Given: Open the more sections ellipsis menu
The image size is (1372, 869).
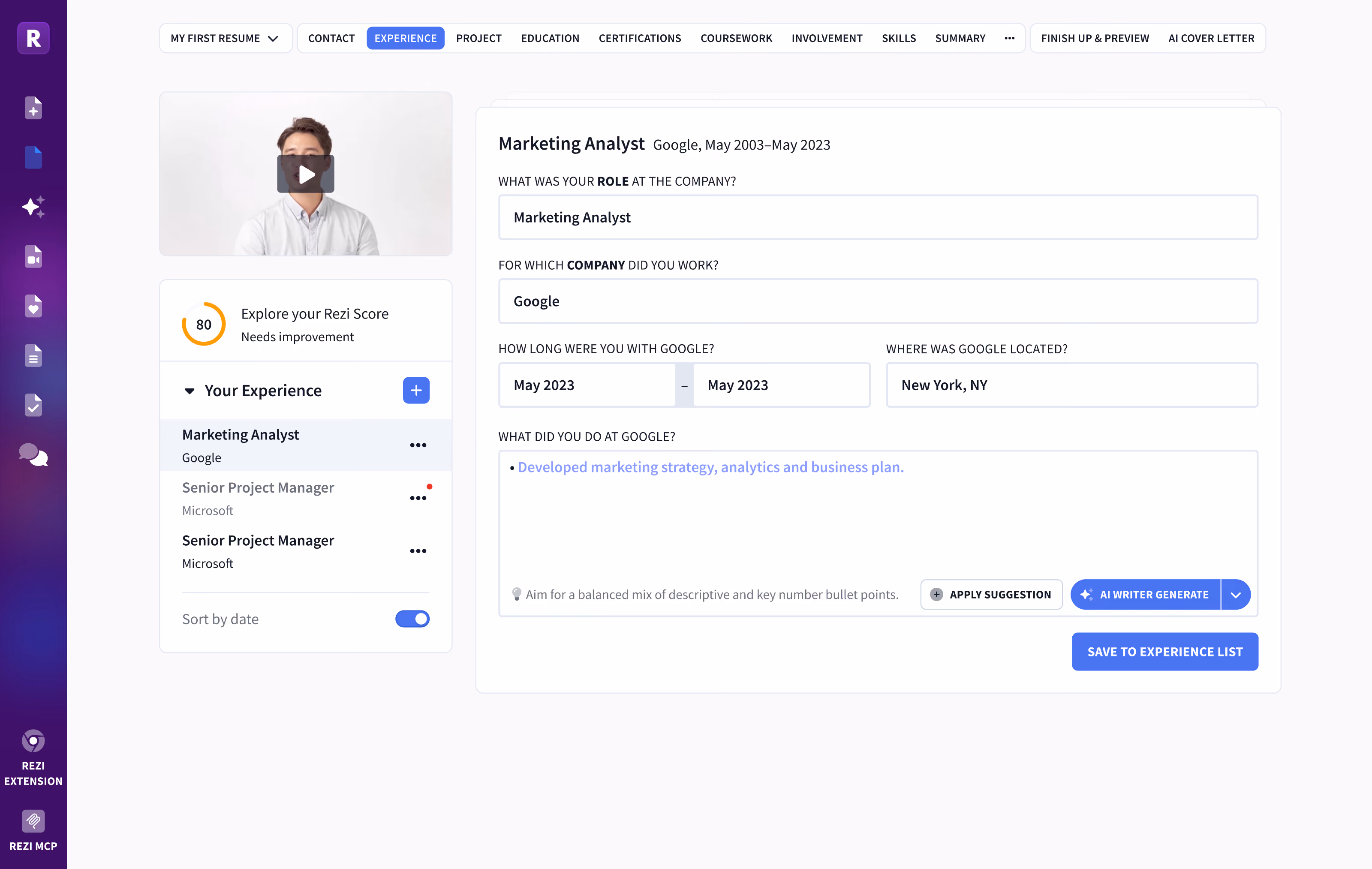Looking at the screenshot, I should tap(1010, 38).
